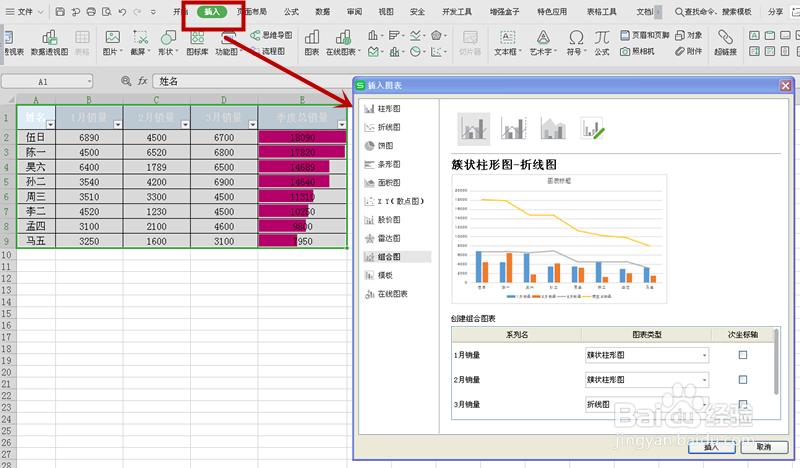Click the 插入 button in dialog
Screen dimensions: 800x468
click(711, 447)
